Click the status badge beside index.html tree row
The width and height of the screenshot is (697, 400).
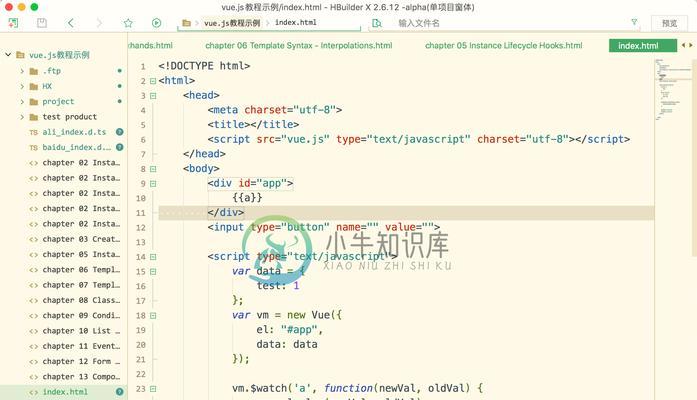[120, 392]
